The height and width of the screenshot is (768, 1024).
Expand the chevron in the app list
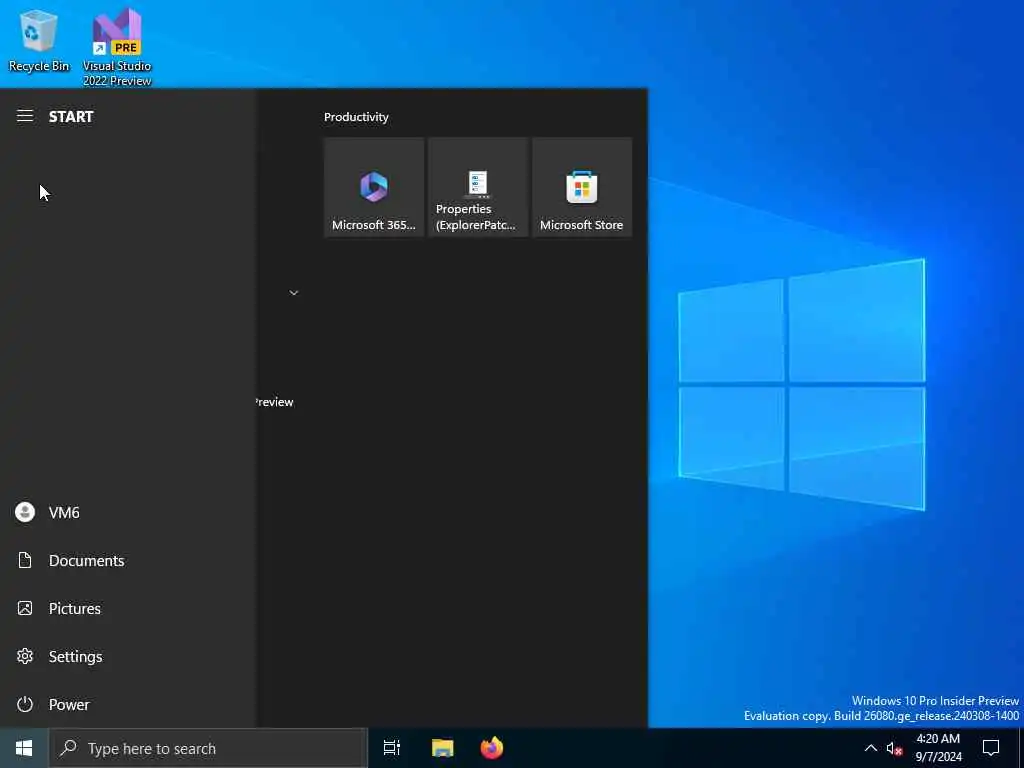294,293
